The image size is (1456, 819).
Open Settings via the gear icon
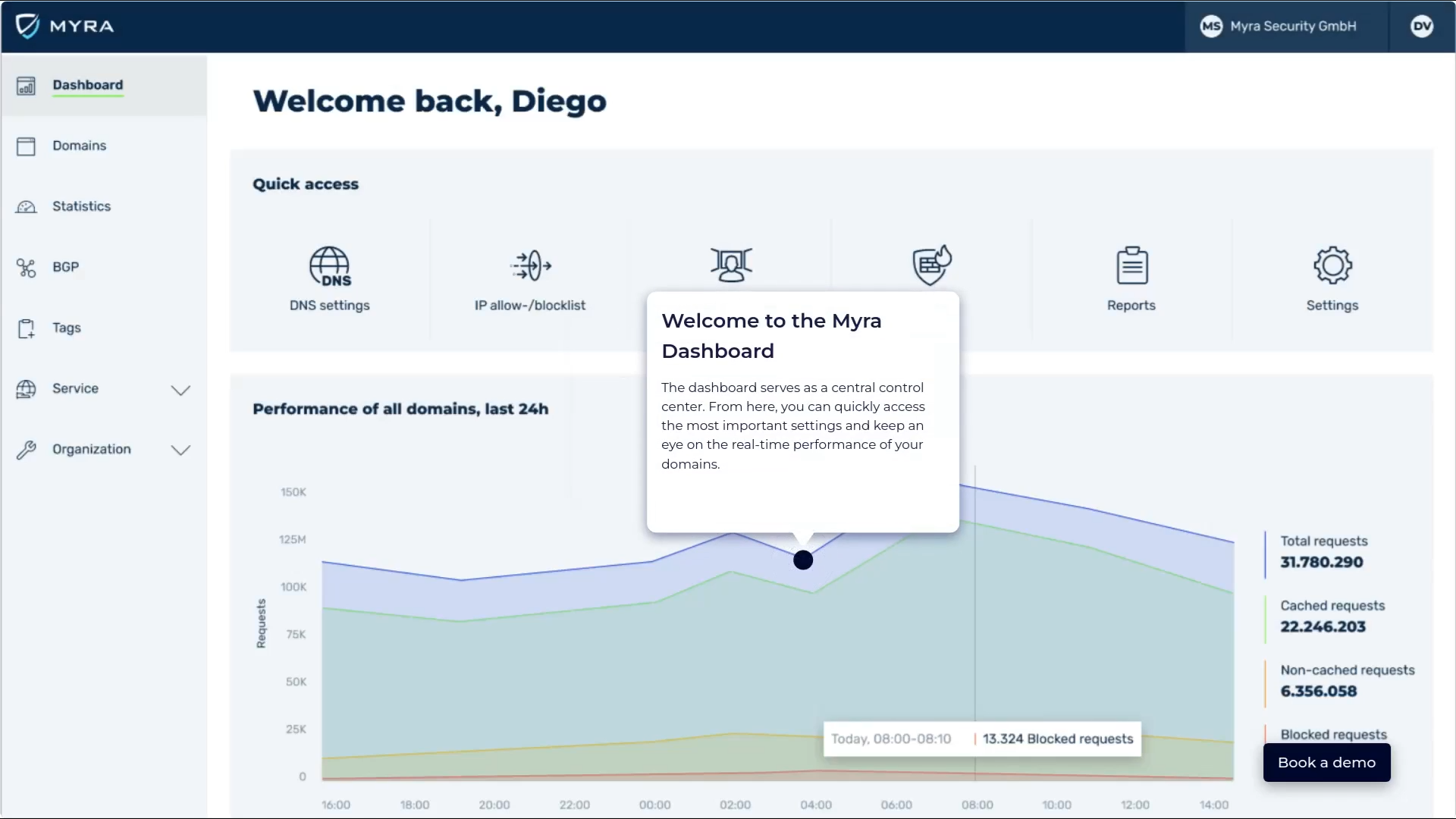[1332, 279]
